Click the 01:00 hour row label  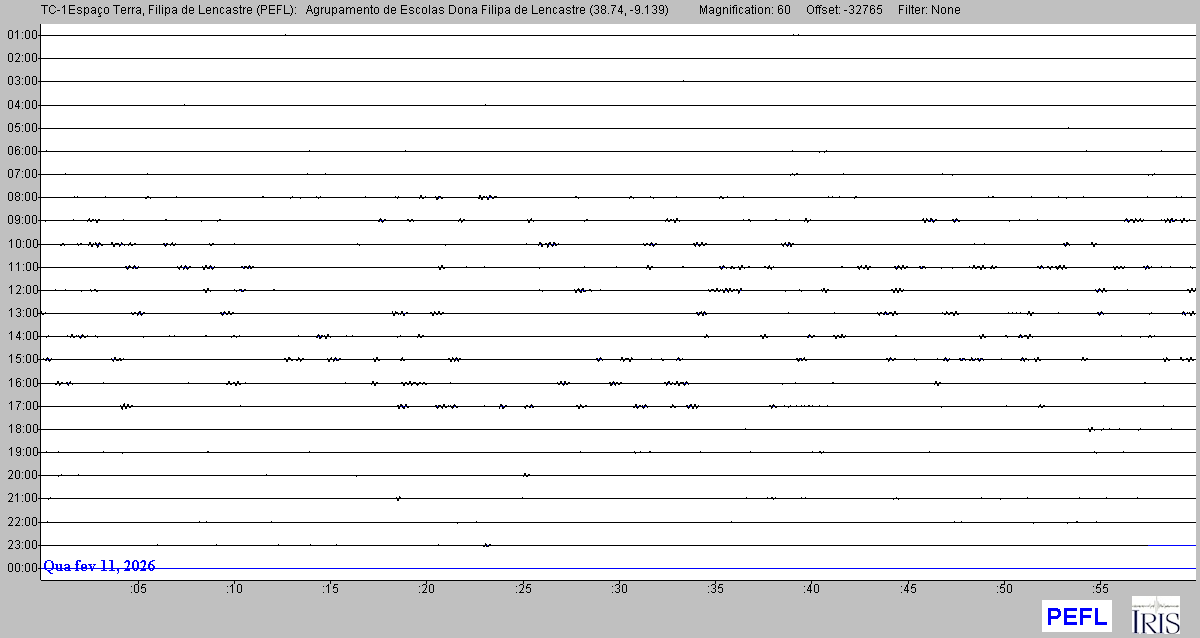pyautogui.click(x=21, y=35)
